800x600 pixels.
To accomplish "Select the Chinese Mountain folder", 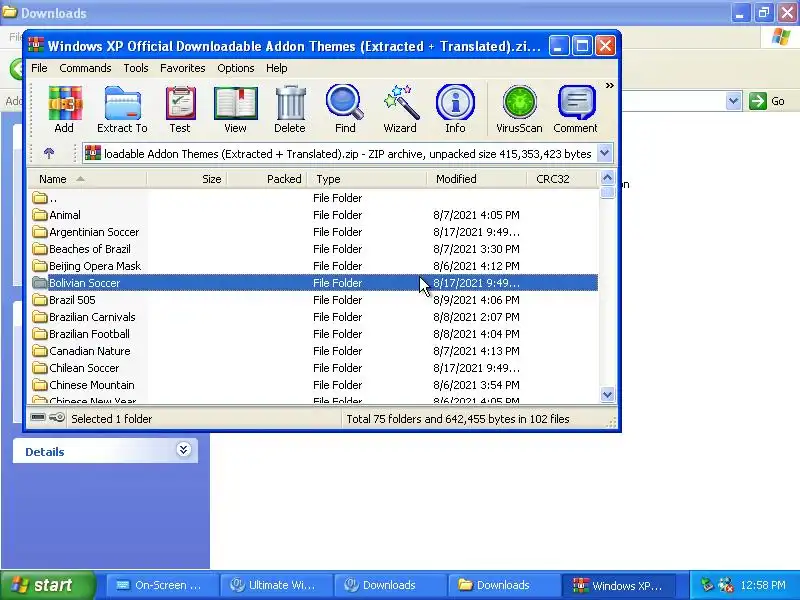I will point(314,385).
